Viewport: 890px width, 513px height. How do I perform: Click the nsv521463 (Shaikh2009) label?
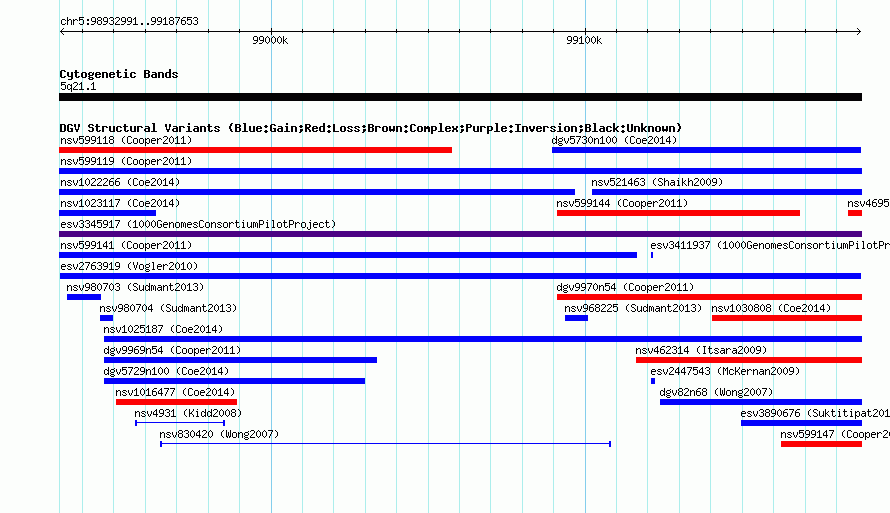pos(657,182)
